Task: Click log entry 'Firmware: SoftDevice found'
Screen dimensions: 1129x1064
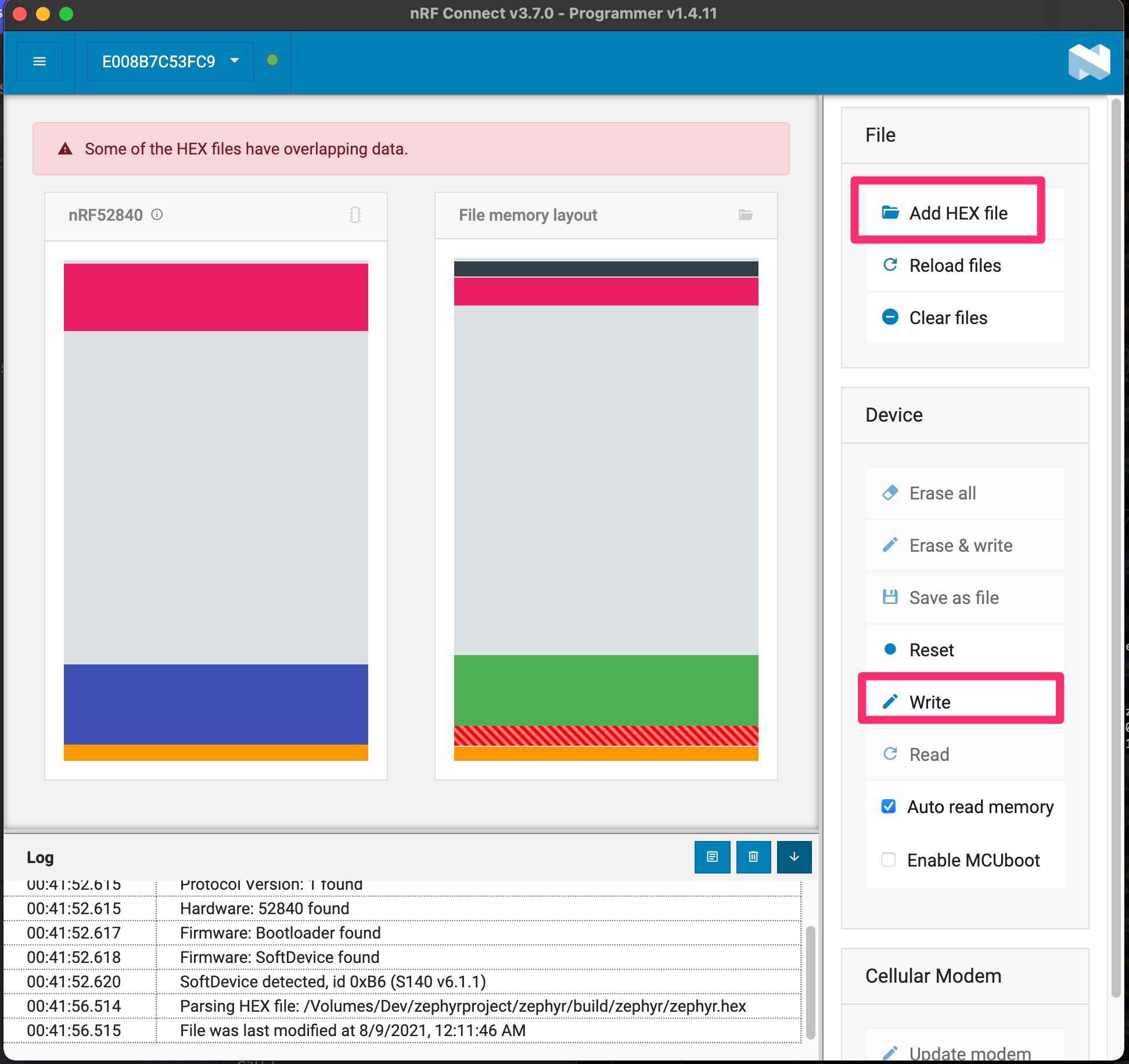Action: (x=280, y=957)
